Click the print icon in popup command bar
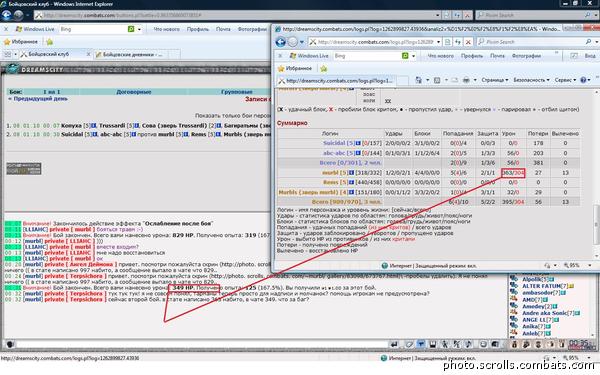The image size is (600, 375). [x=466, y=80]
